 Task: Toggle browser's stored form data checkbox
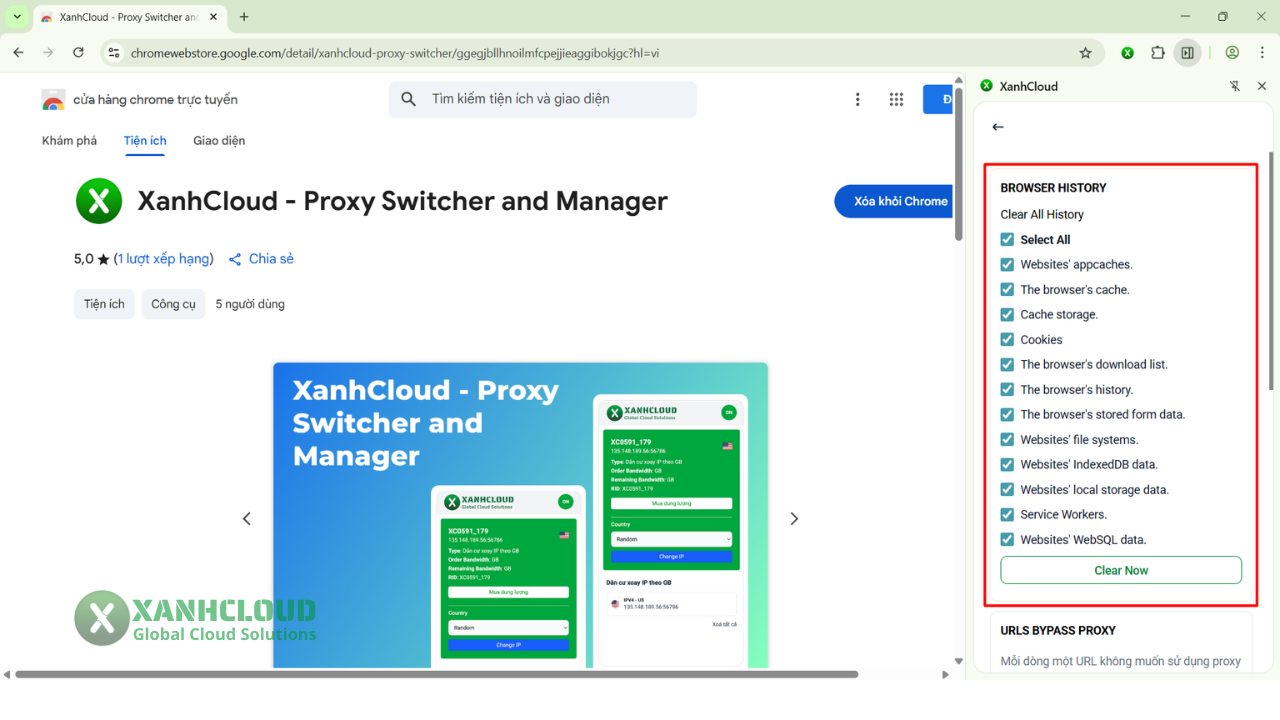coord(1007,414)
